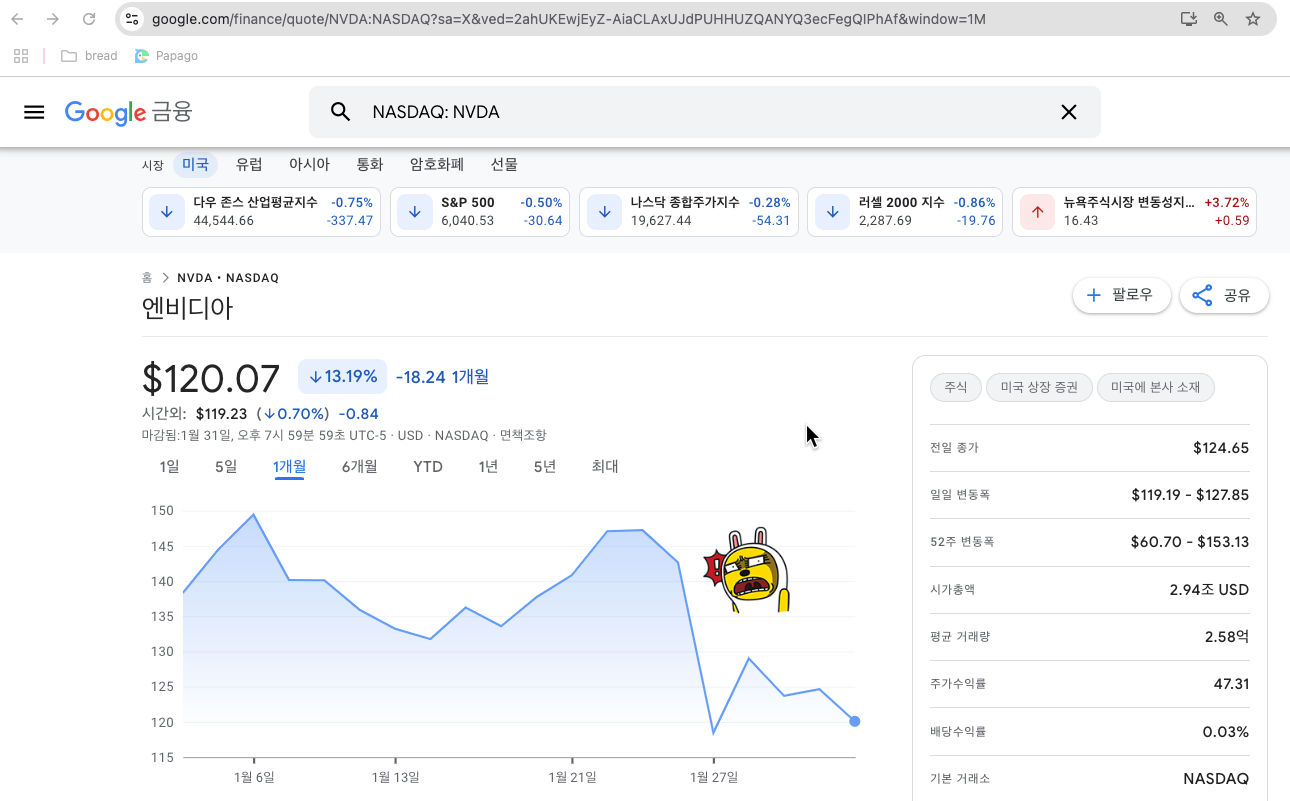This screenshot has width=1290, height=801.
Task: Click the 미국 상장 증권 chip
Action: (x=1039, y=387)
